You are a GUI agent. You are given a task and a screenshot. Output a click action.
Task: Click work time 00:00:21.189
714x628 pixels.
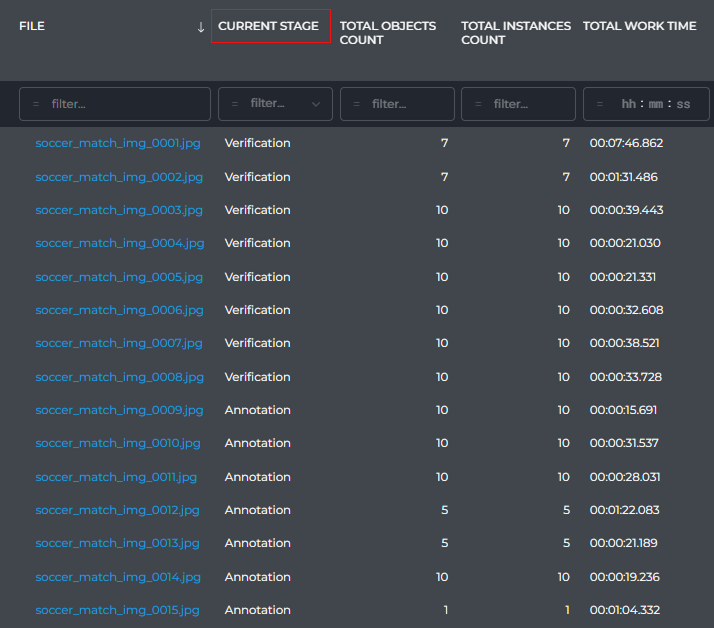tap(623, 543)
